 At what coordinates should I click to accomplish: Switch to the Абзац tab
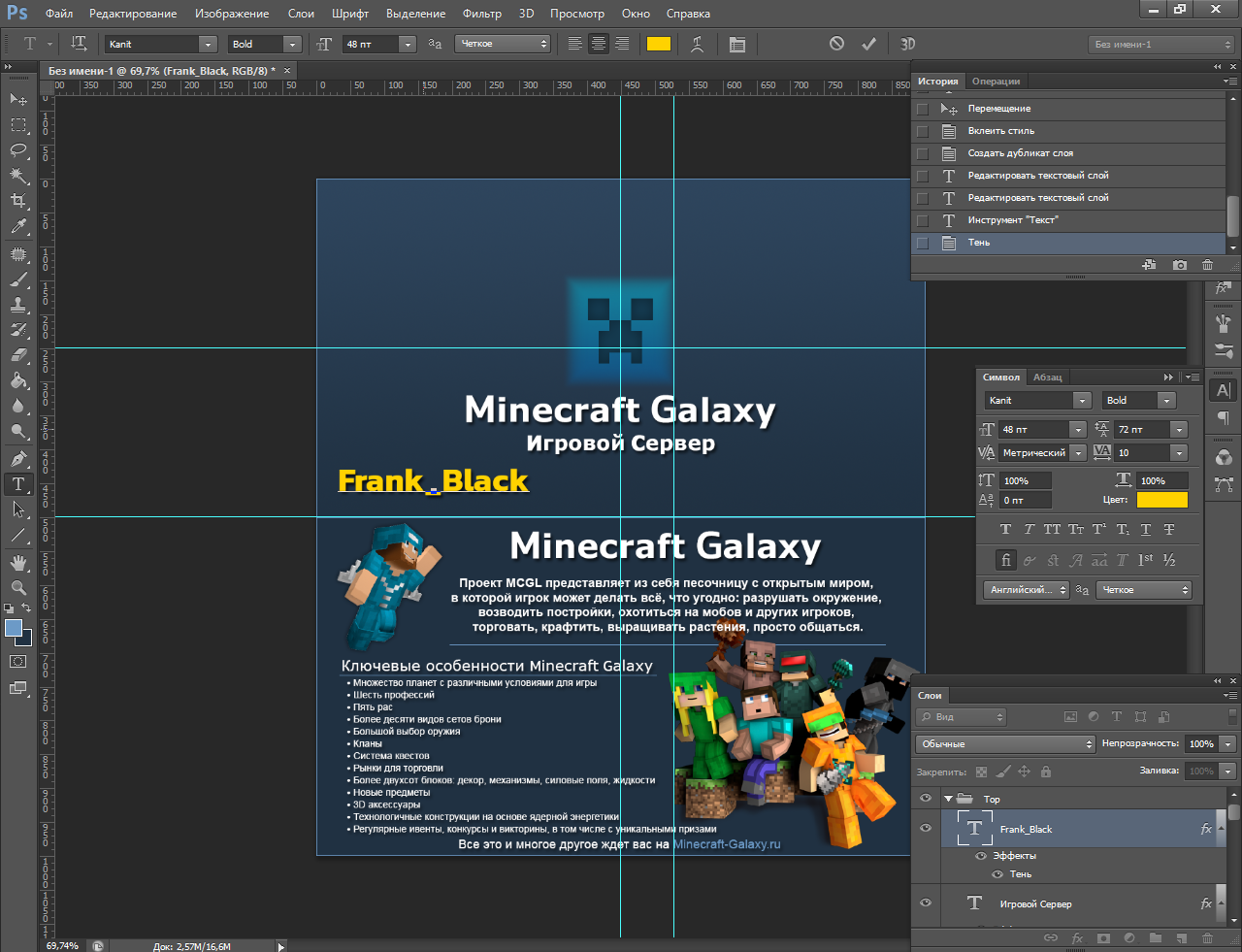coord(1047,378)
